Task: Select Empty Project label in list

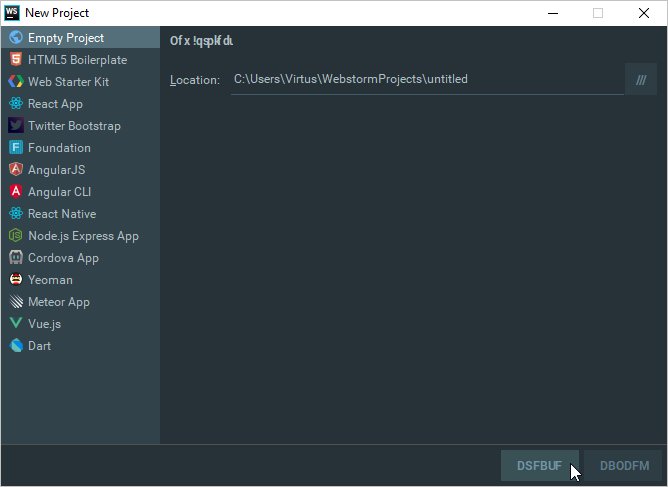Action: [66, 38]
